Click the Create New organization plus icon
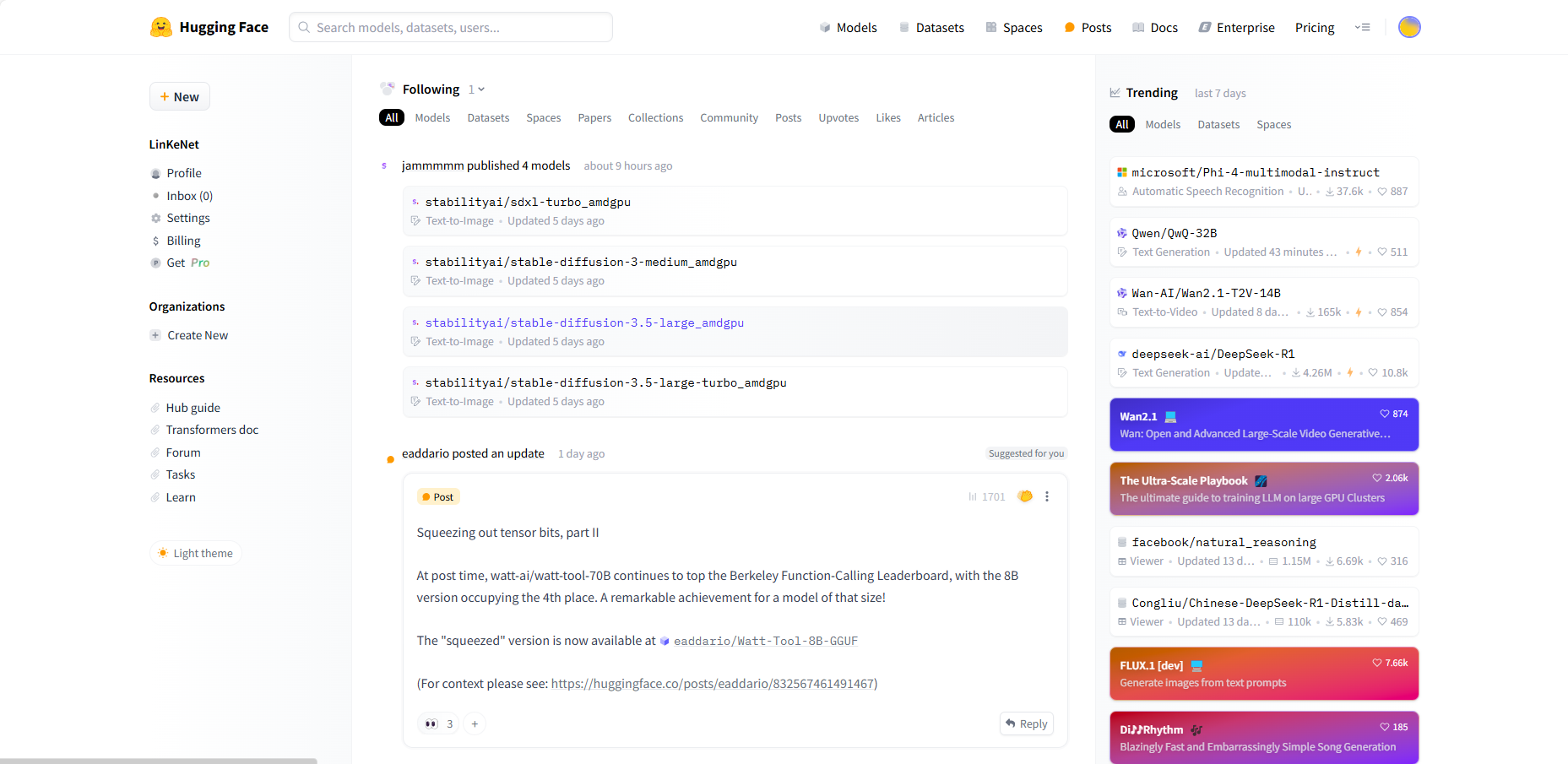 [x=155, y=335]
